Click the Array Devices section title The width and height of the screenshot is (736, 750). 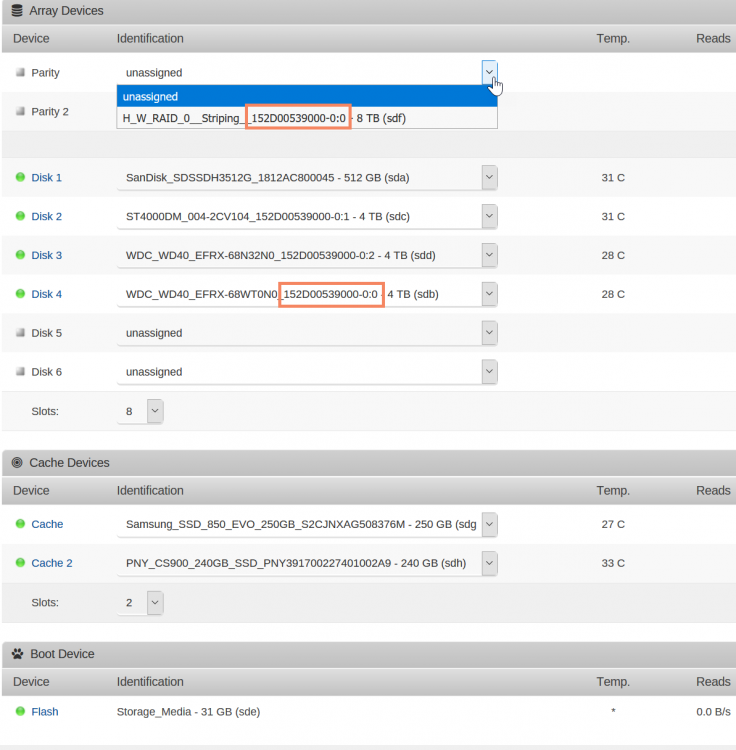pos(66,11)
